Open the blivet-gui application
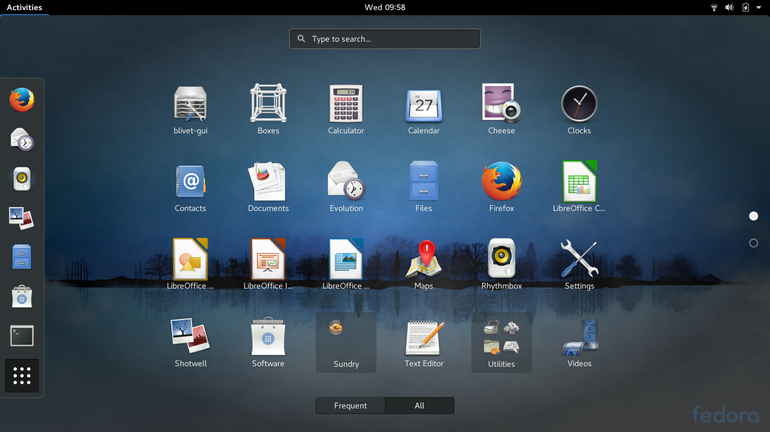Viewport: 770px width, 432px height. 190,109
